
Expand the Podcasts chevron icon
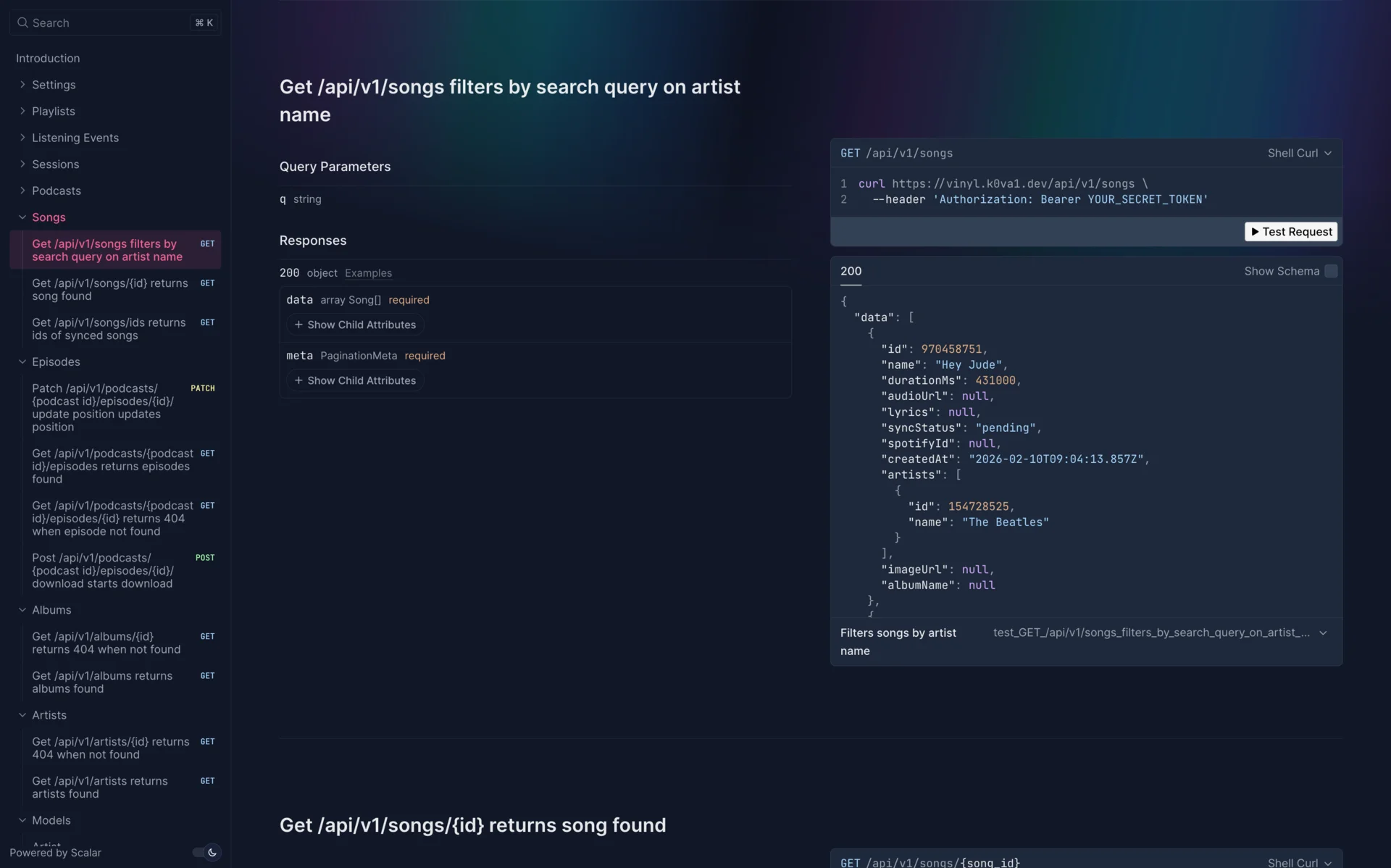(x=22, y=191)
